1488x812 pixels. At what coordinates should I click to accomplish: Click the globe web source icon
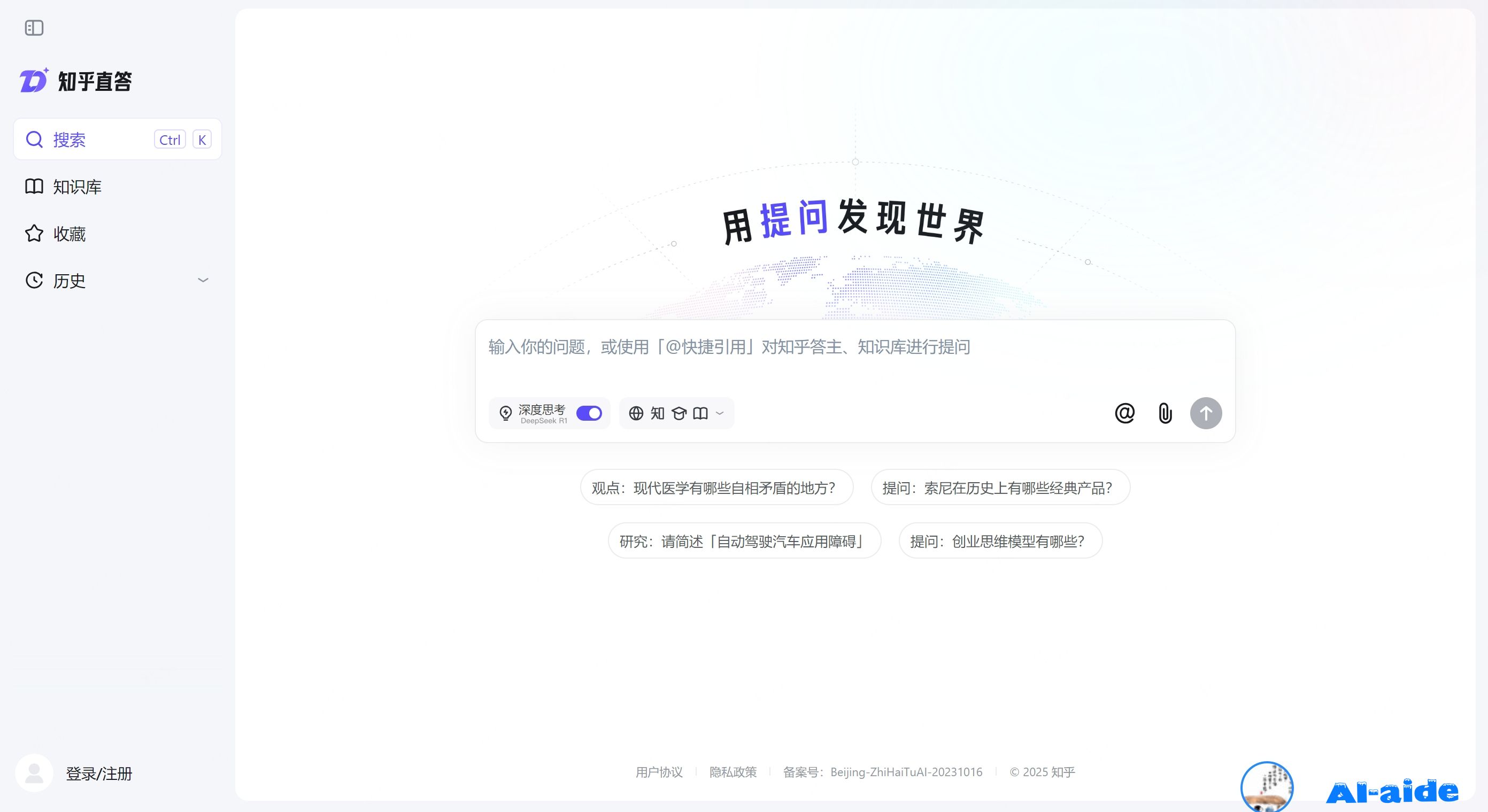tap(636, 414)
